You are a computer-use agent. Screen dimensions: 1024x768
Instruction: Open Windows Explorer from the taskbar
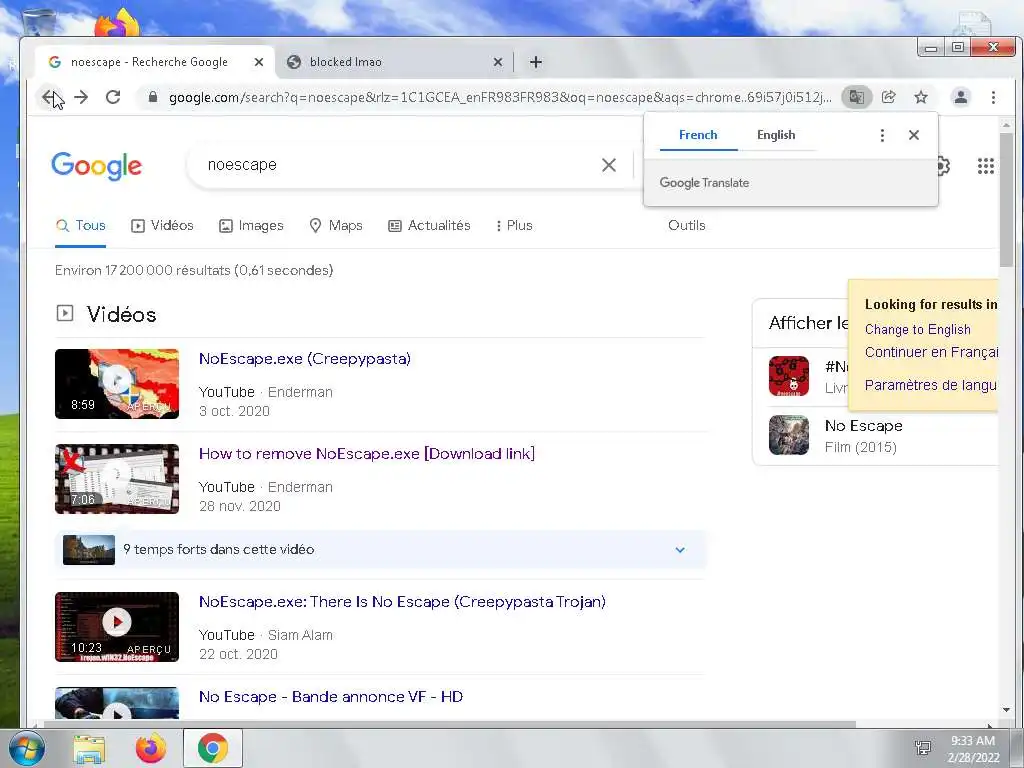(x=89, y=748)
